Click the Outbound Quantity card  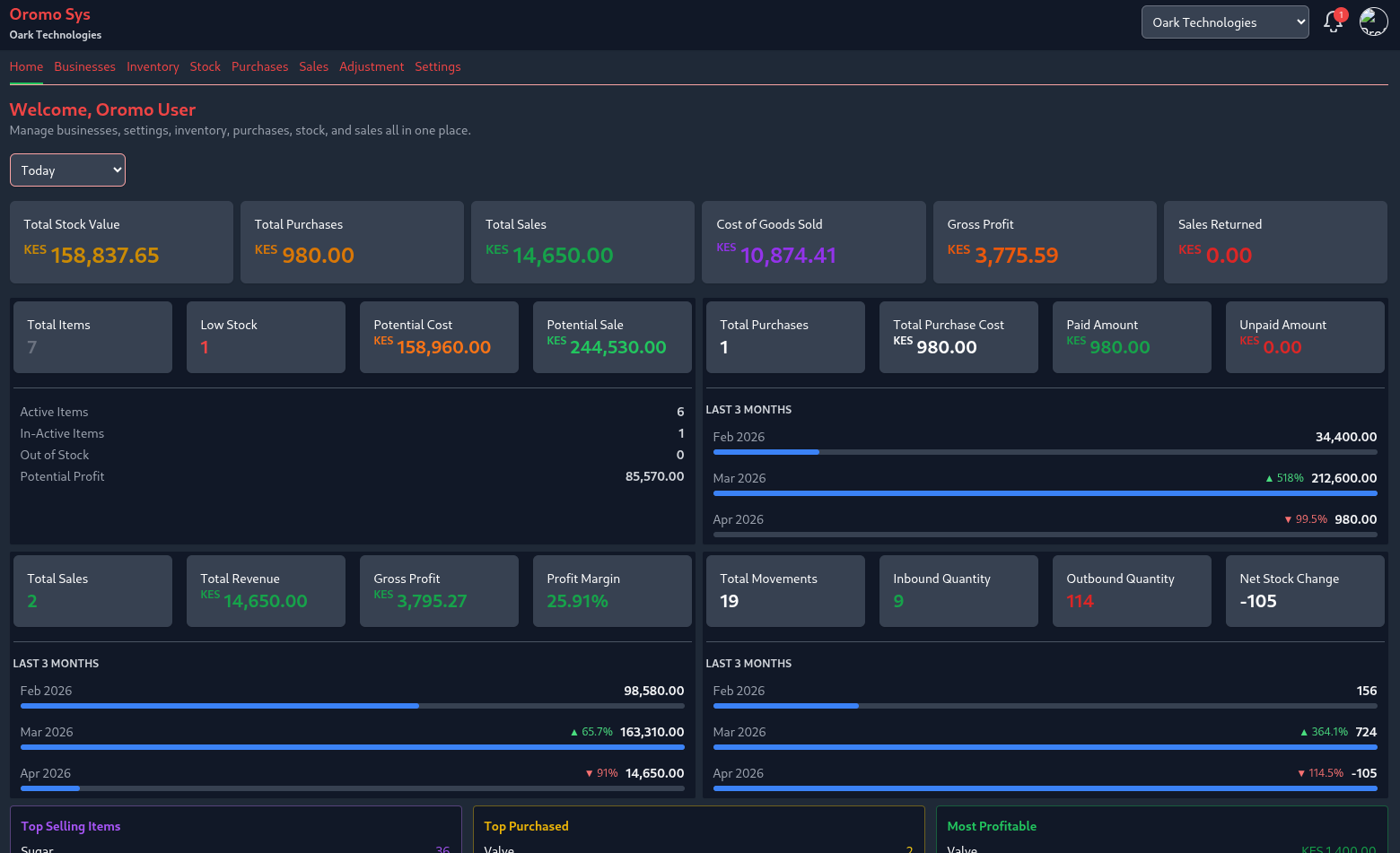(x=1132, y=591)
